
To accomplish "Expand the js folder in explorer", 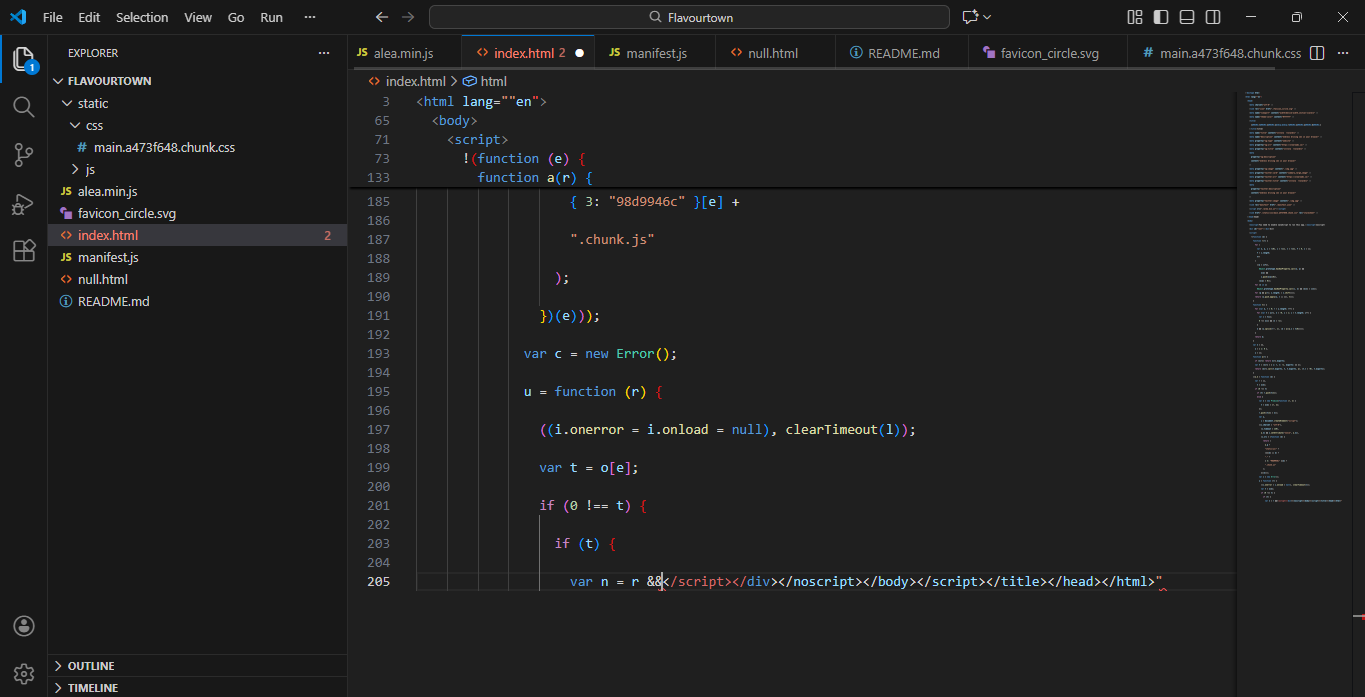I will (x=90, y=169).
